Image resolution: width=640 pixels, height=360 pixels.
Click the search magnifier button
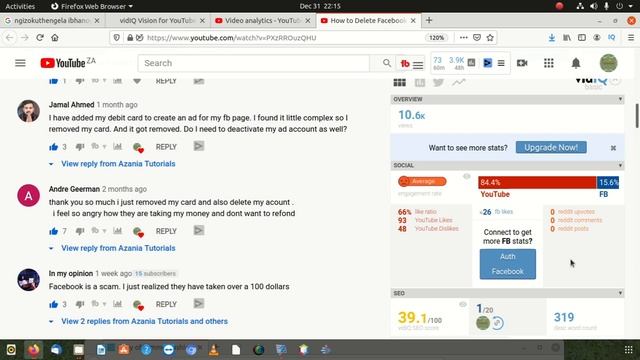click(x=386, y=63)
